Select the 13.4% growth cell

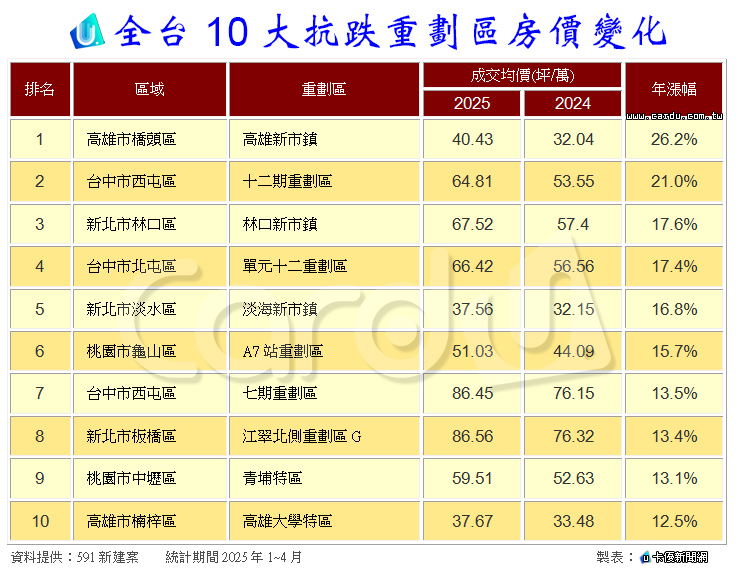pos(674,436)
